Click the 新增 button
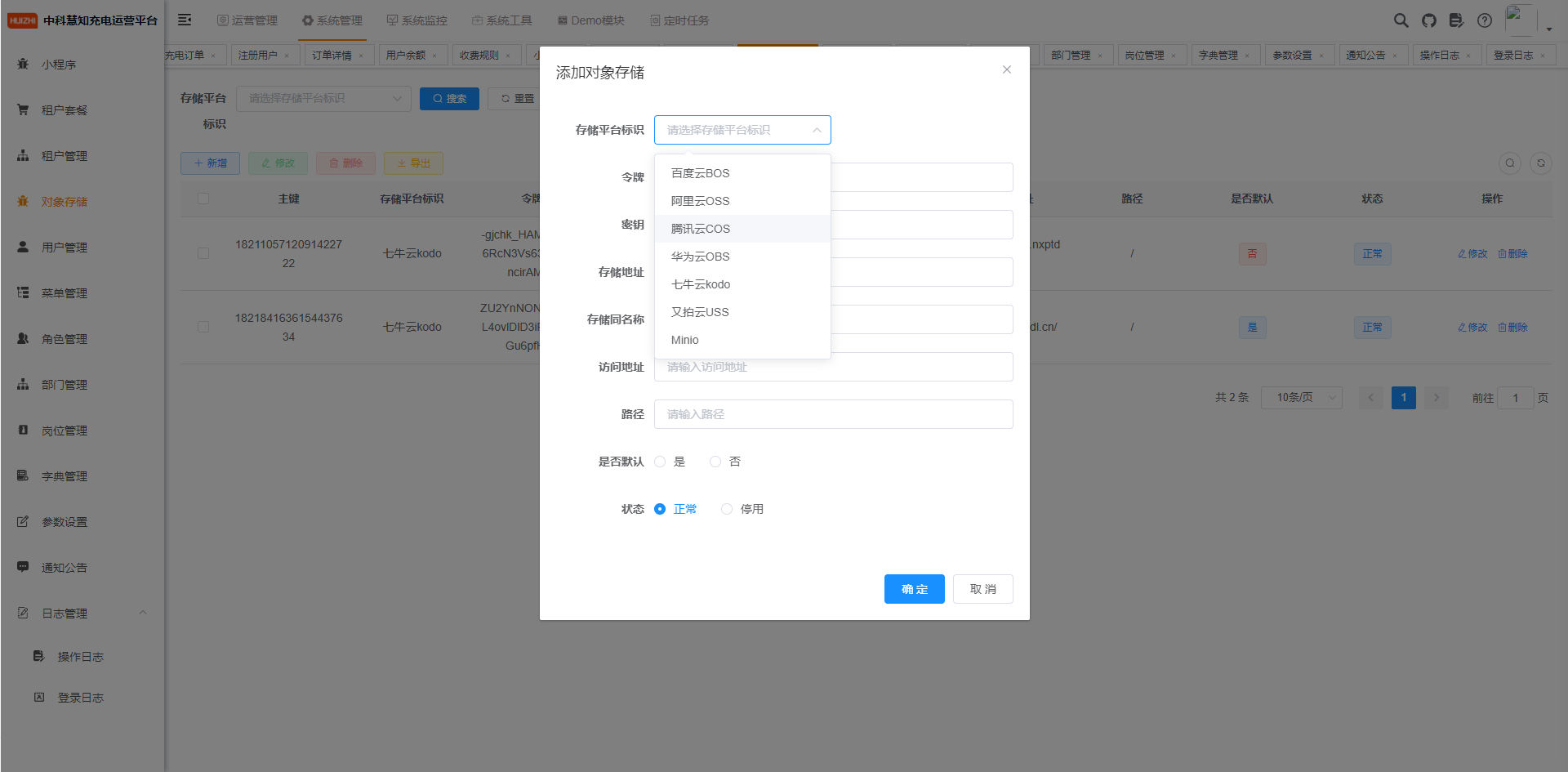This screenshot has height=772, width=1568. click(210, 163)
